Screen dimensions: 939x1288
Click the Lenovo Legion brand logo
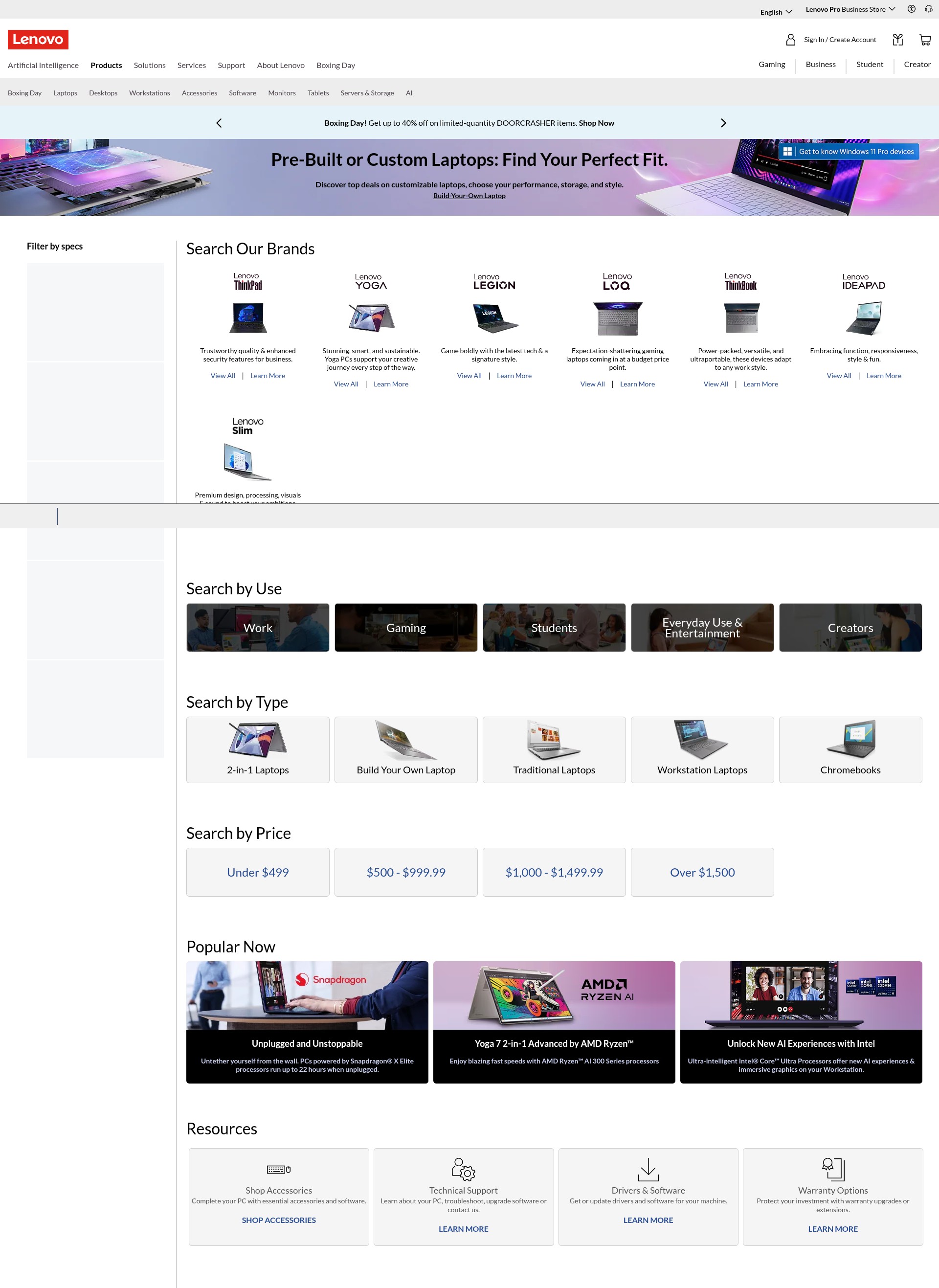494,282
